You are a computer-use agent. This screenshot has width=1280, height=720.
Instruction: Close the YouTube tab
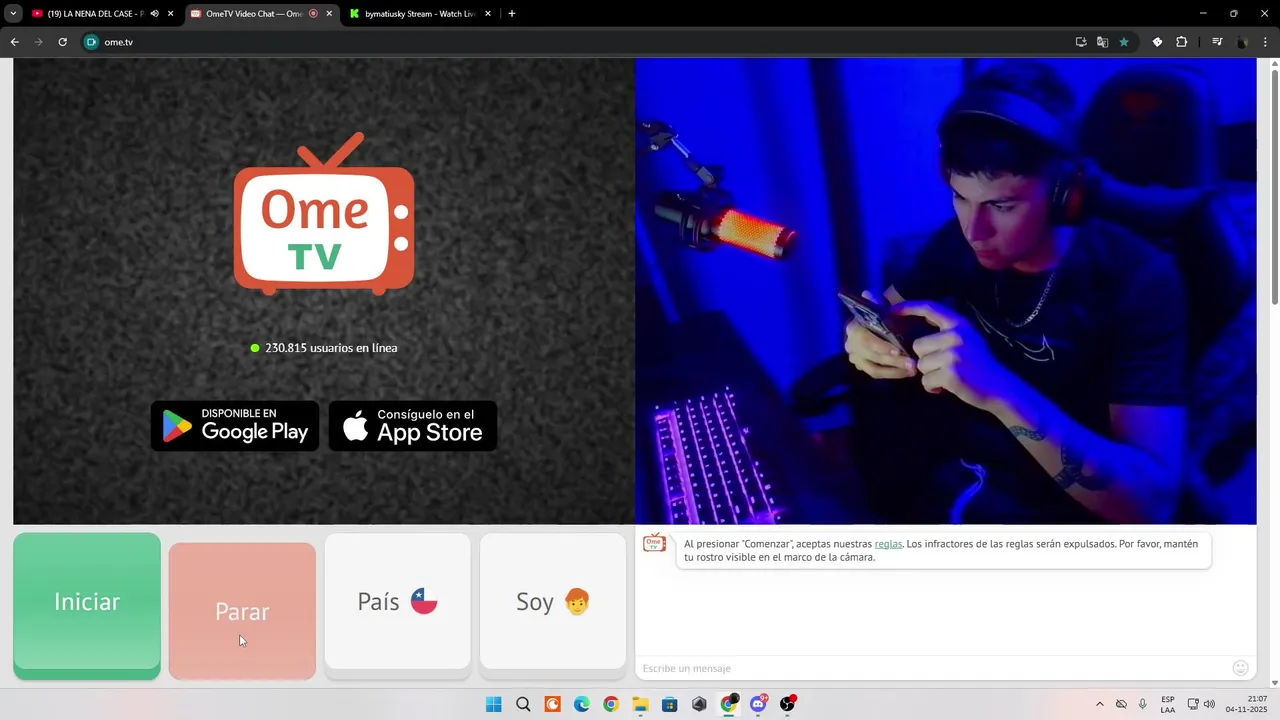tap(170, 14)
